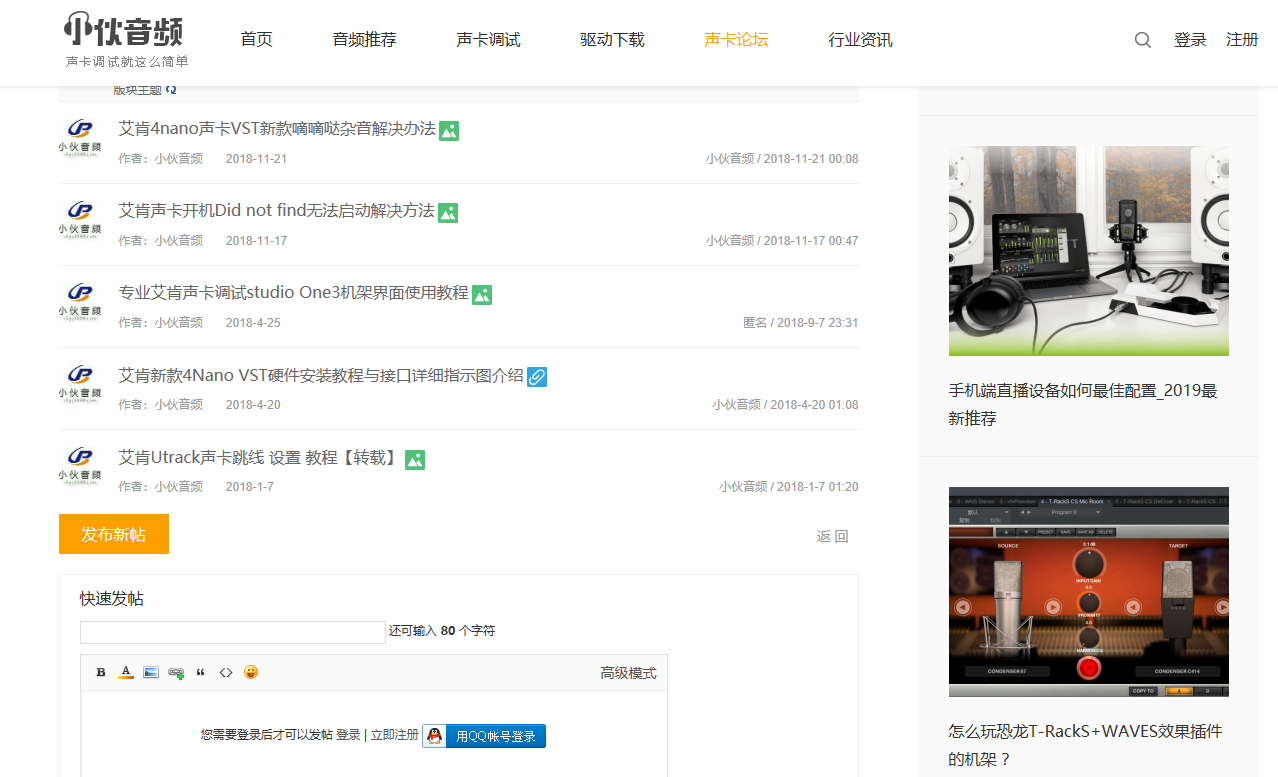Click author 小伙音频 dated 2018-4-25

pyautogui.click(x=178, y=323)
